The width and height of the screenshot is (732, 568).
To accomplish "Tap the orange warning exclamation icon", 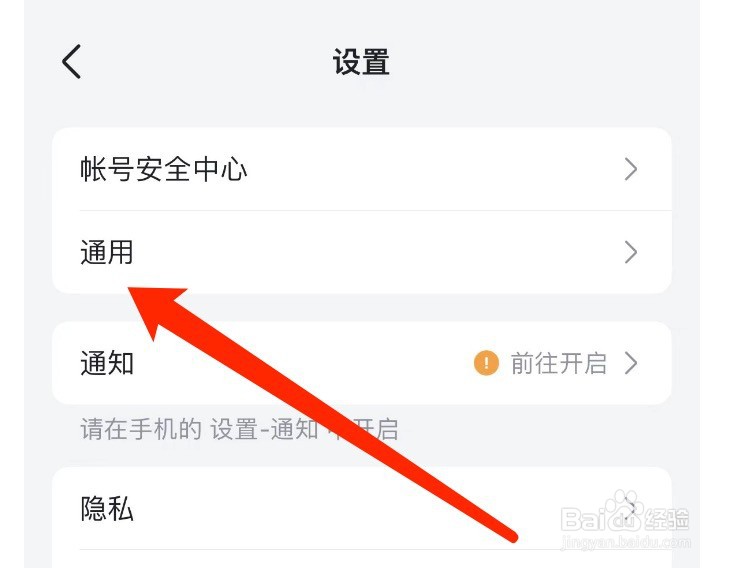I will click(486, 363).
